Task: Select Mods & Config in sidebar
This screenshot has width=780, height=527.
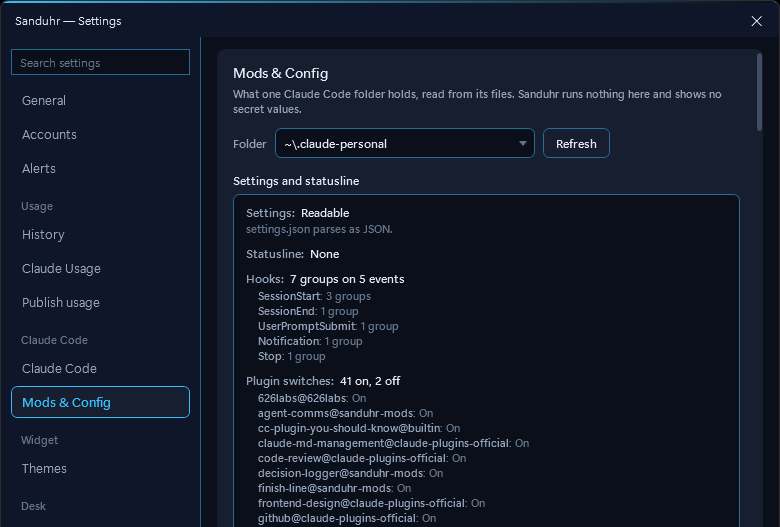Action: [x=100, y=402]
